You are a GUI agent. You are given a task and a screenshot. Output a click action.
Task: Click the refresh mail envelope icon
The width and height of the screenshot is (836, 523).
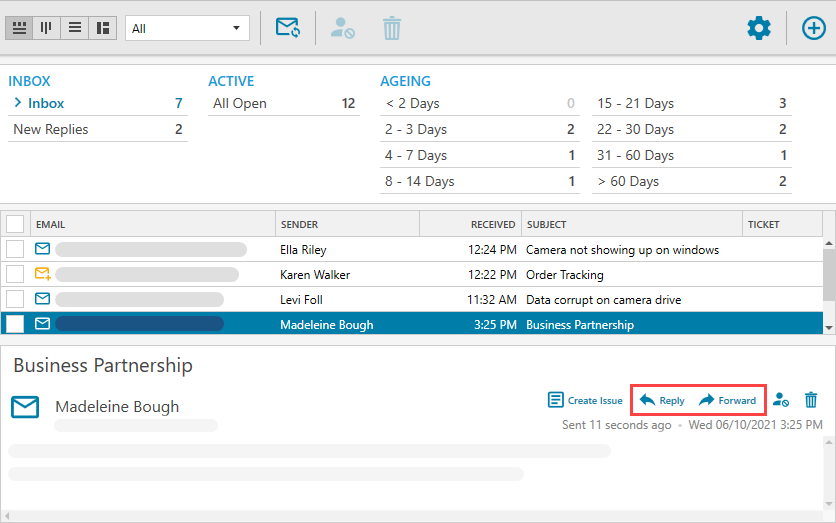click(287, 28)
